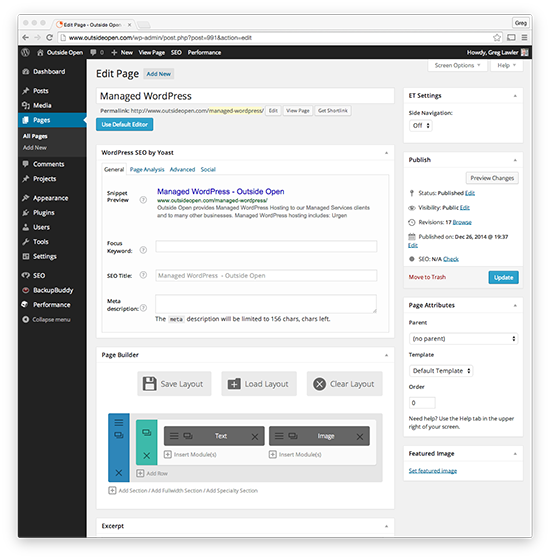Click the blue section's hamburger settings icon

point(119,422)
